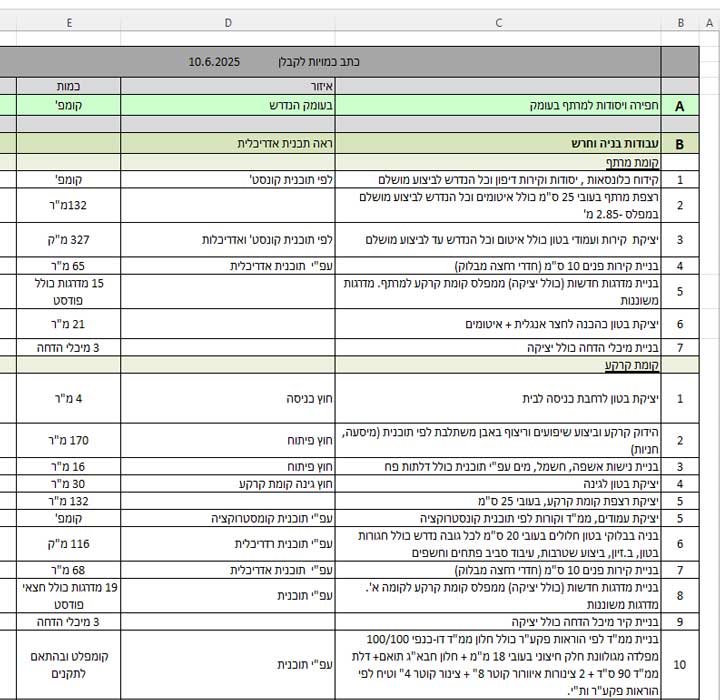Select the underlined 'קומת קרקע' subheading cell
The image size is (720, 700).
pos(499,366)
